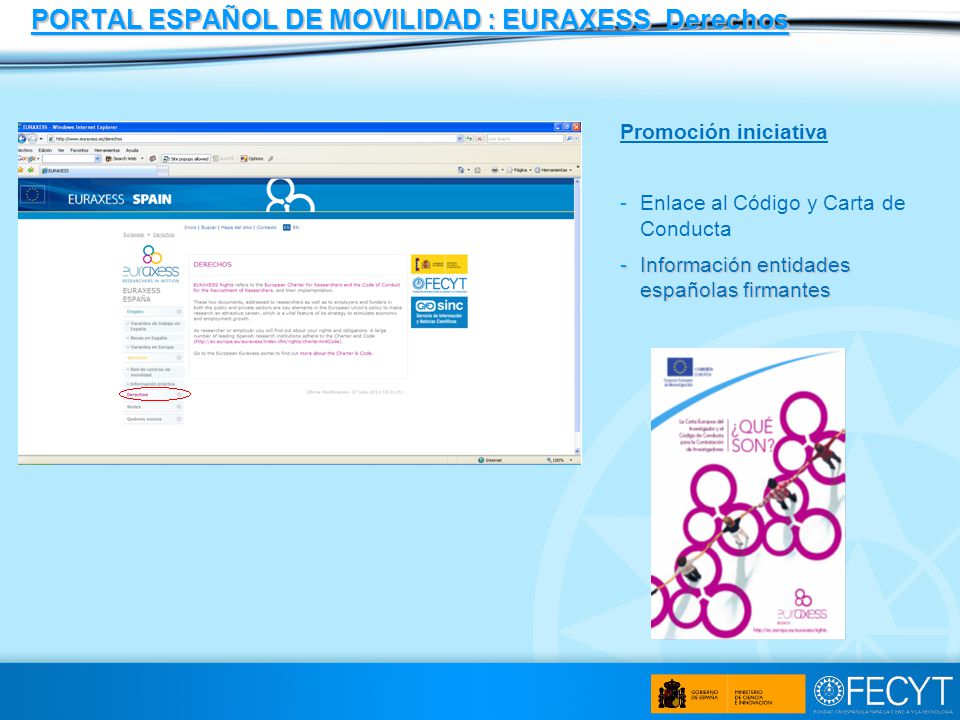The width and height of the screenshot is (960, 720).
Task: Open the 100% zoom level dropdown
Action: (560, 460)
